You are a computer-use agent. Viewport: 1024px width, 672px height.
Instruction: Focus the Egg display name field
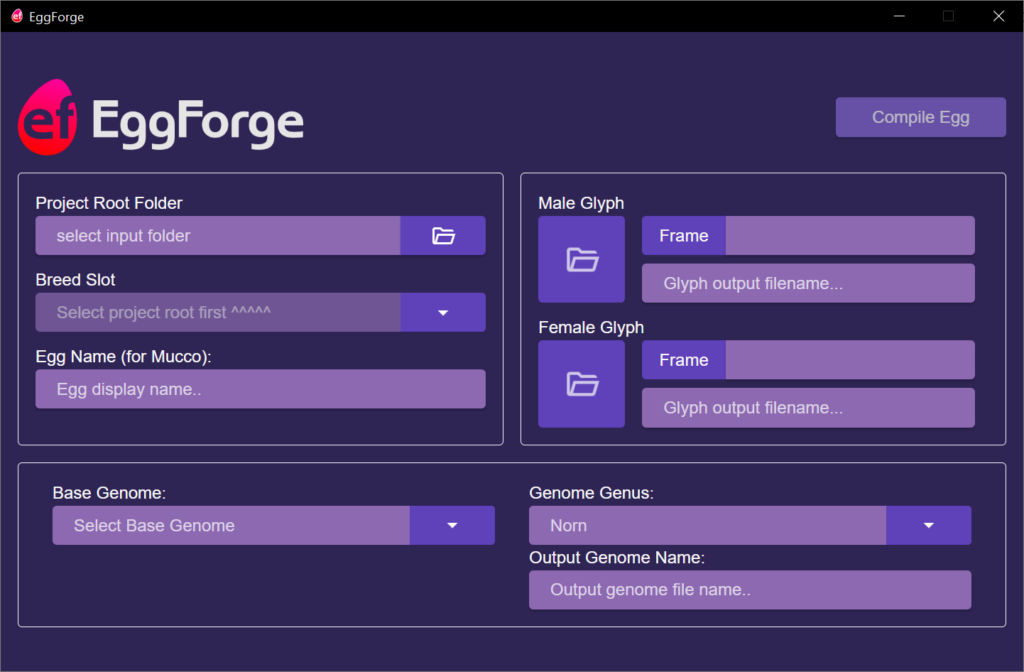[261, 389]
